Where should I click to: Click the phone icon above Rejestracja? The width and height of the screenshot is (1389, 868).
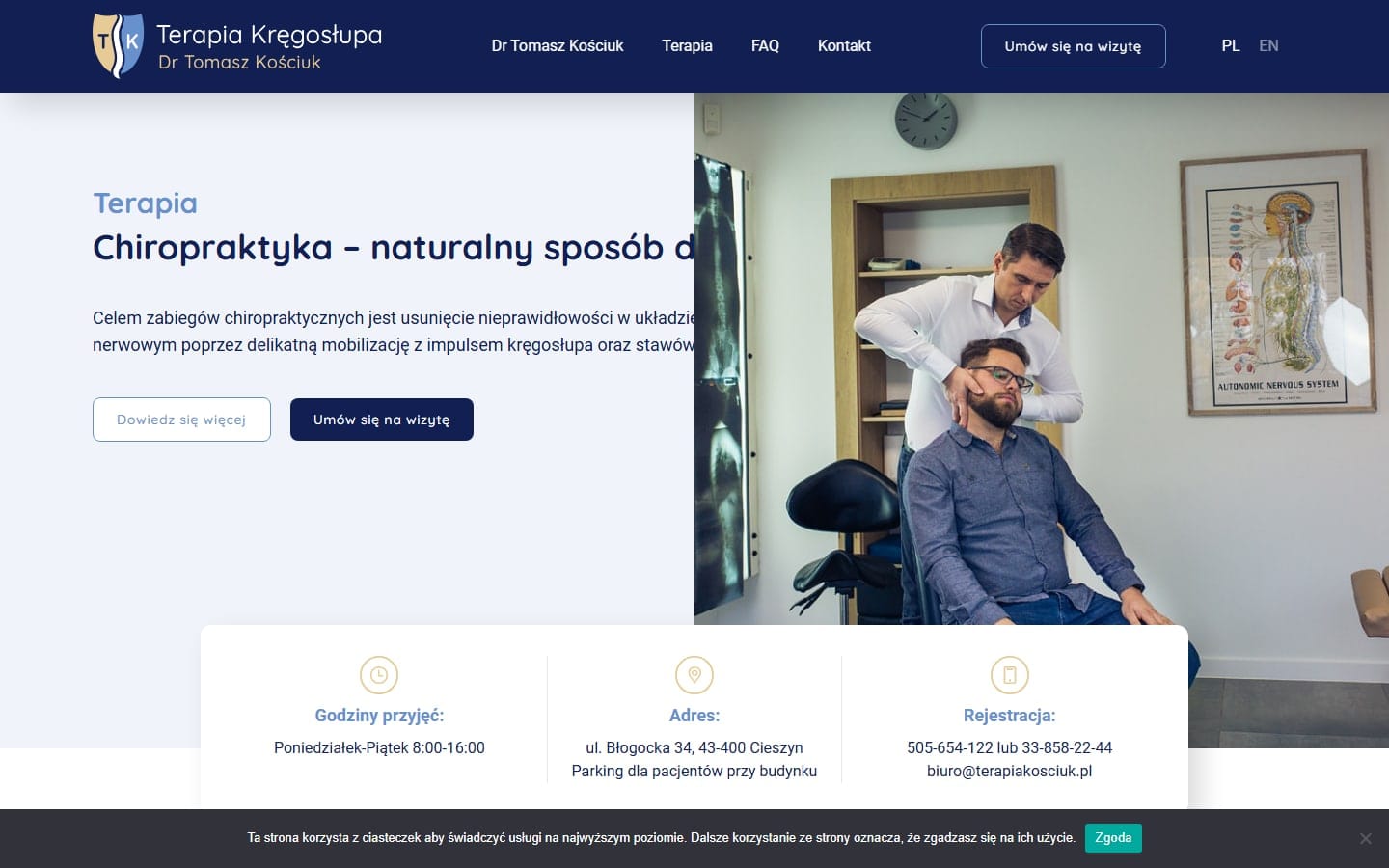pyautogui.click(x=1010, y=675)
